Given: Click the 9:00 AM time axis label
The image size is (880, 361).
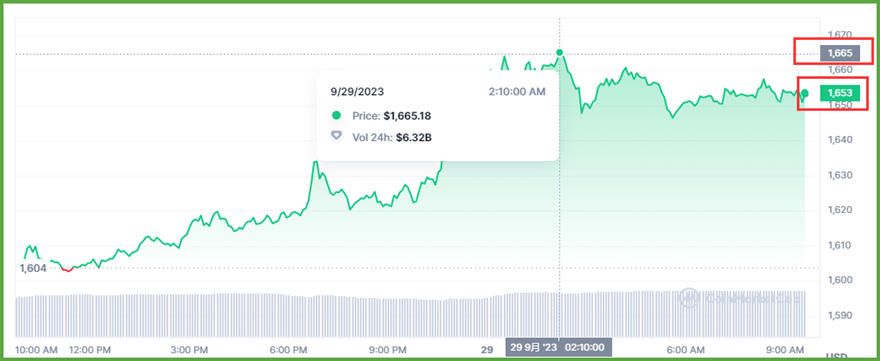Looking at the screenshot, I should coord(786,349).
